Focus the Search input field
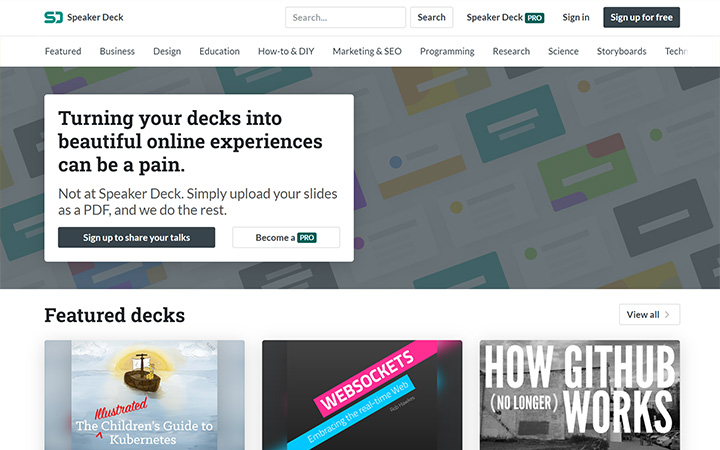720x450 pixels. (x=345, y=17)
